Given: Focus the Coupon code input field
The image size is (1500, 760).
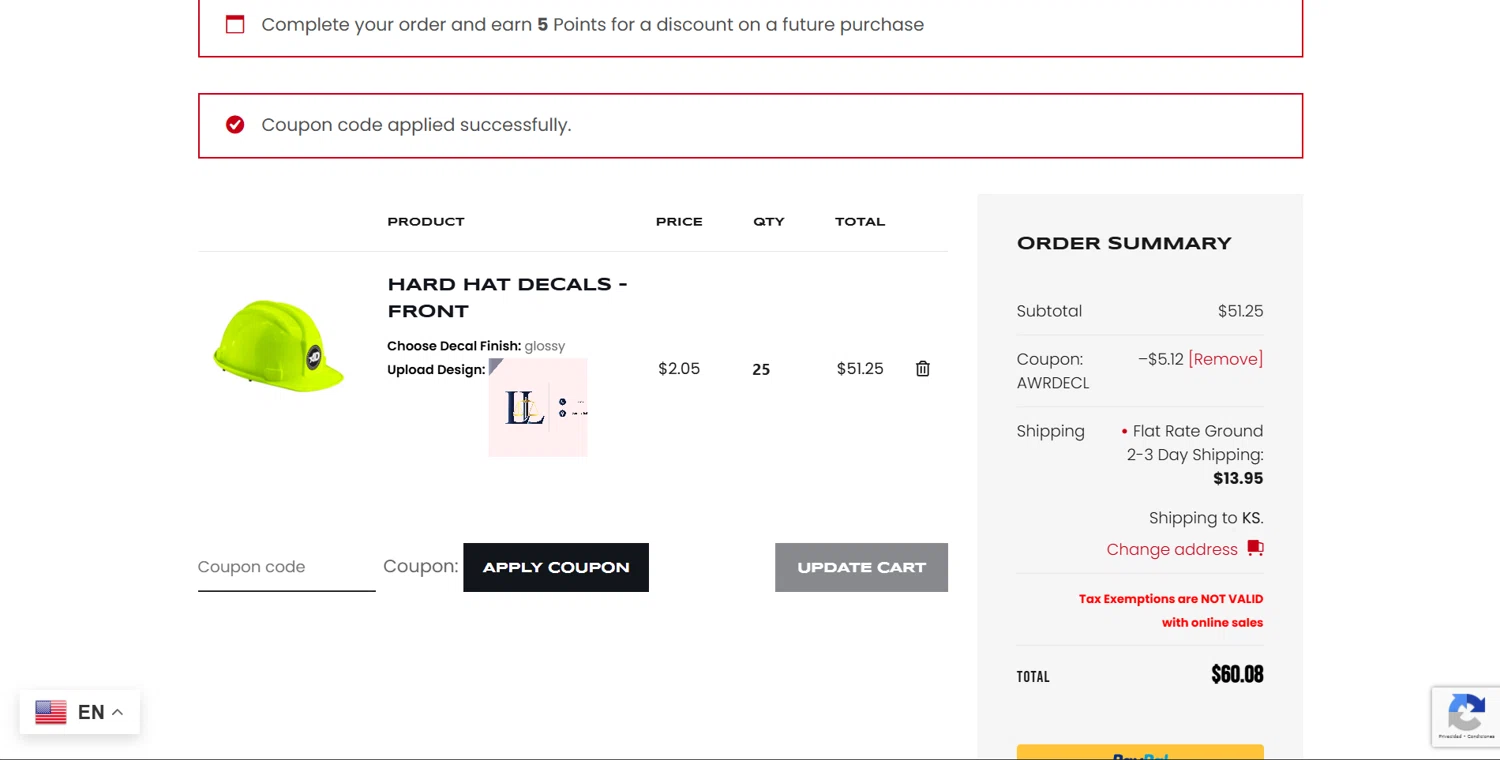Looking at the screenshot, I should pyautogui.click(x=286, y=567).
